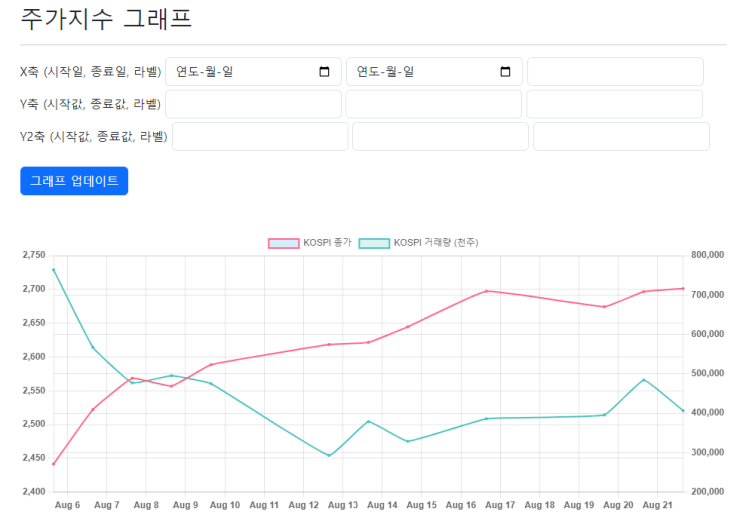
Task: Click the 2,450 left axis value
Action: coord(34,458)
